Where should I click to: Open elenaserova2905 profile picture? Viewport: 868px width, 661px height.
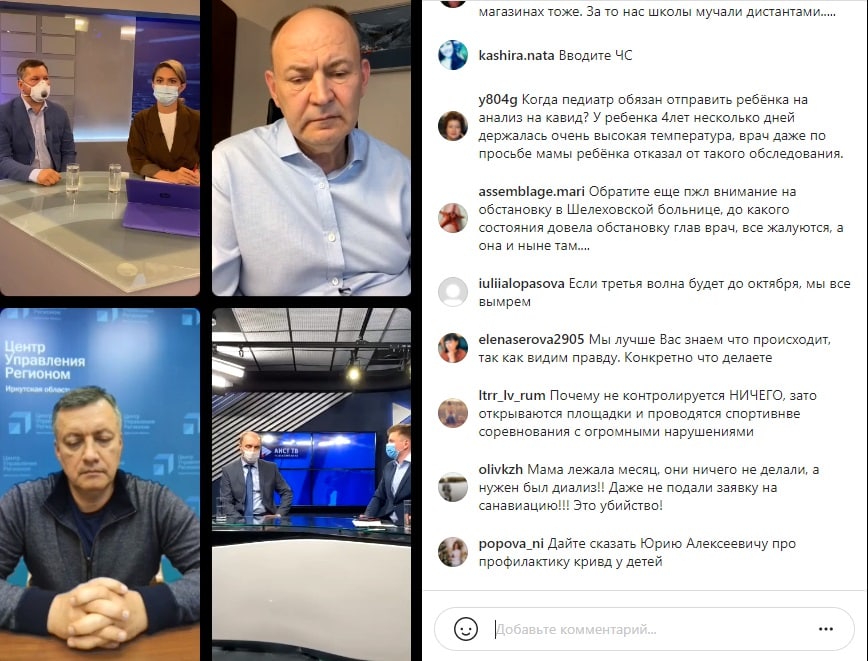(x=453, y=348)
